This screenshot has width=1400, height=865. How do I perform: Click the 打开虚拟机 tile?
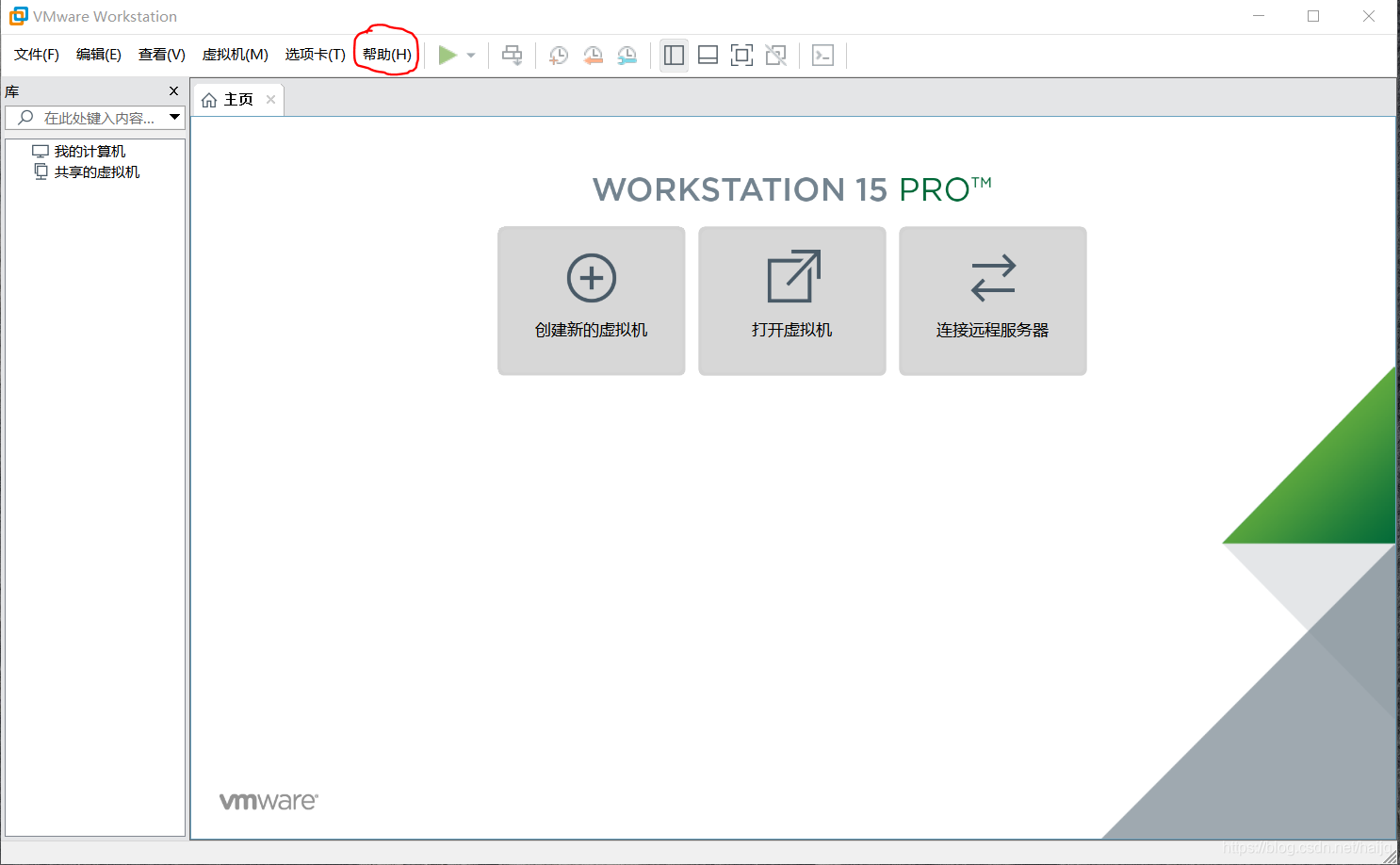pos(792,301)
